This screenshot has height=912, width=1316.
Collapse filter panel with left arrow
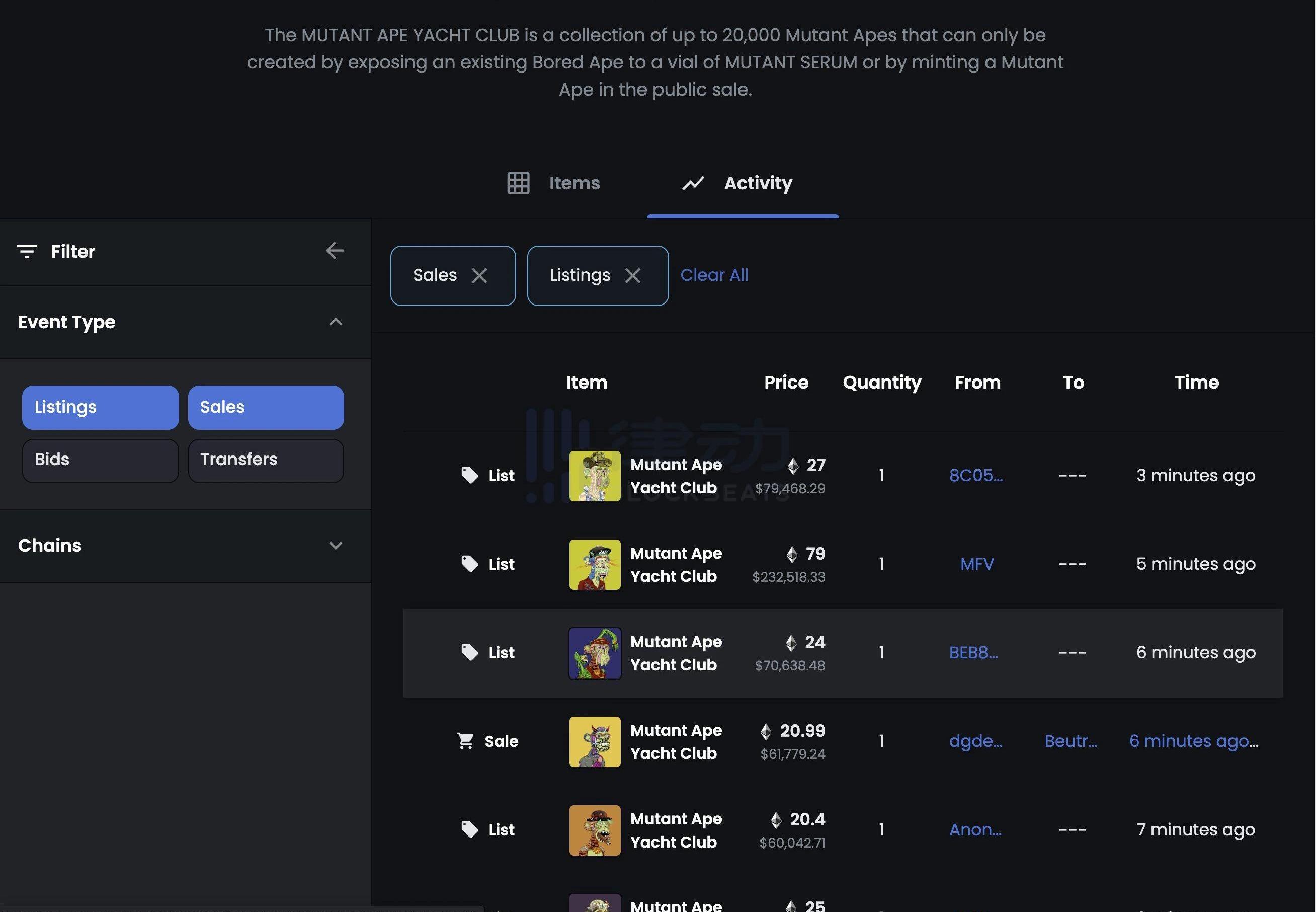(x=335, y=250)
